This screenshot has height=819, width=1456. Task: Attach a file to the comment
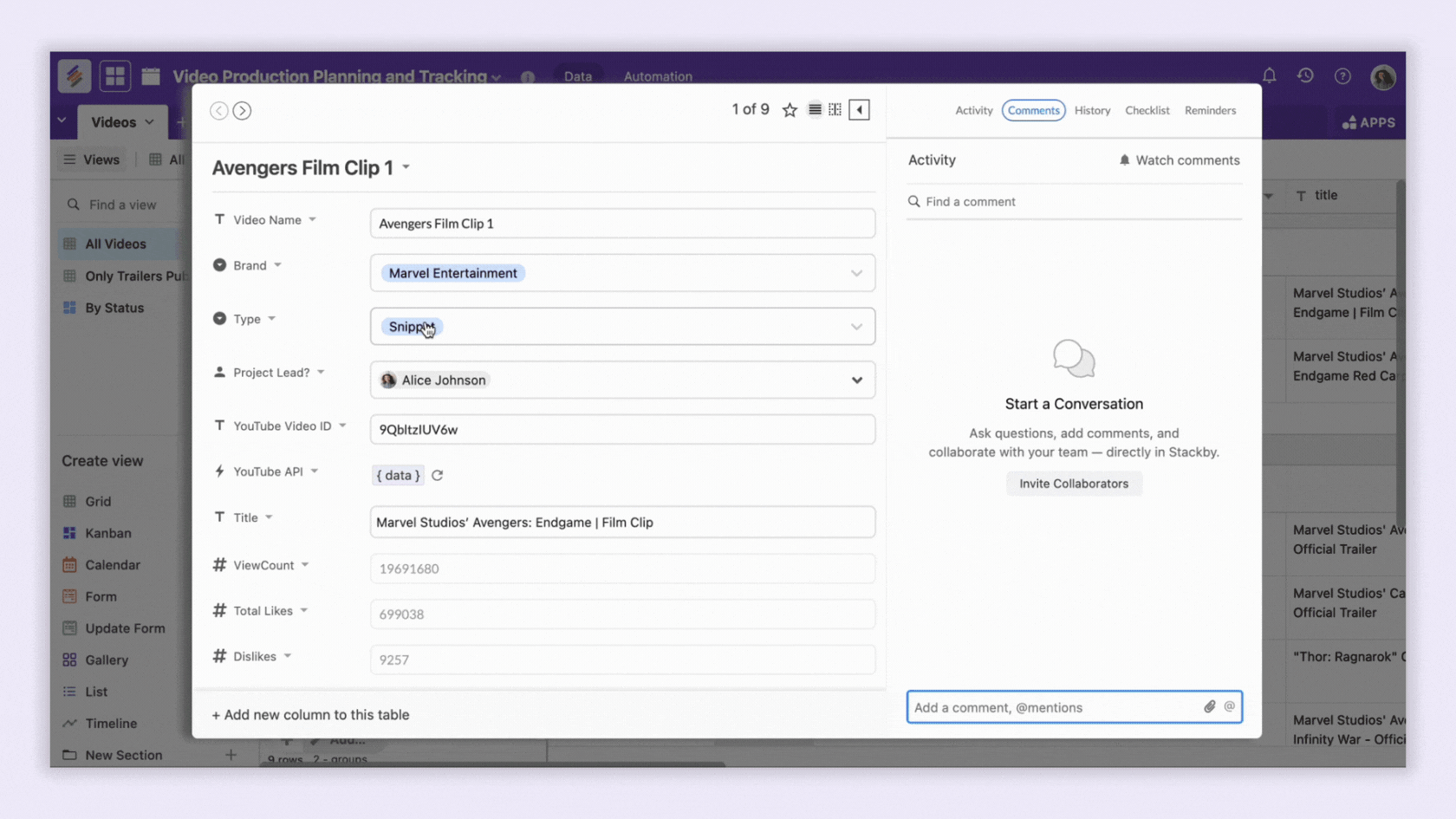(1210, 706)
